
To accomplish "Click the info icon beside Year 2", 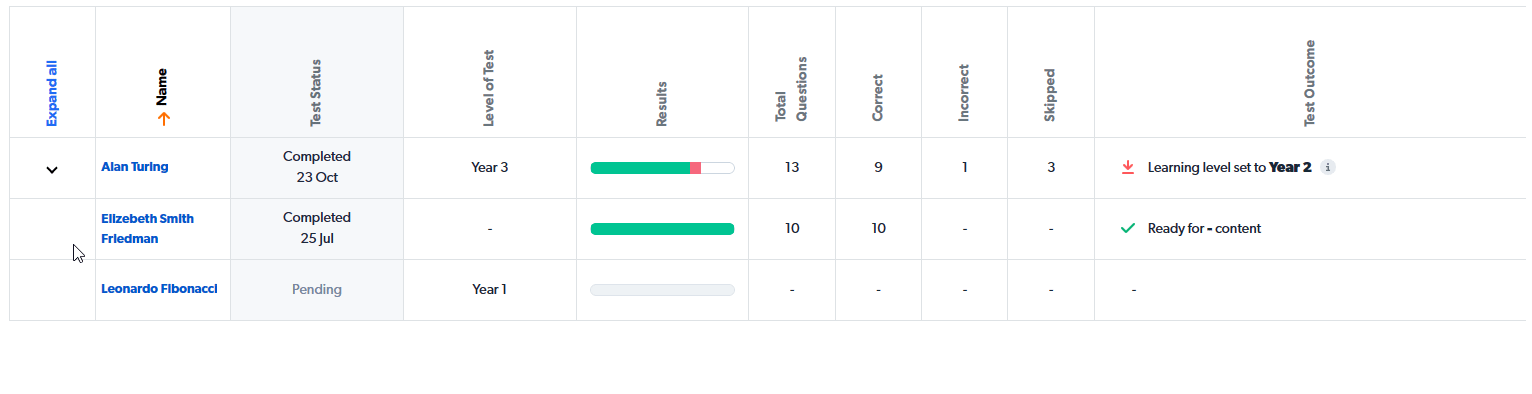I will click(x=1327, y=167).
